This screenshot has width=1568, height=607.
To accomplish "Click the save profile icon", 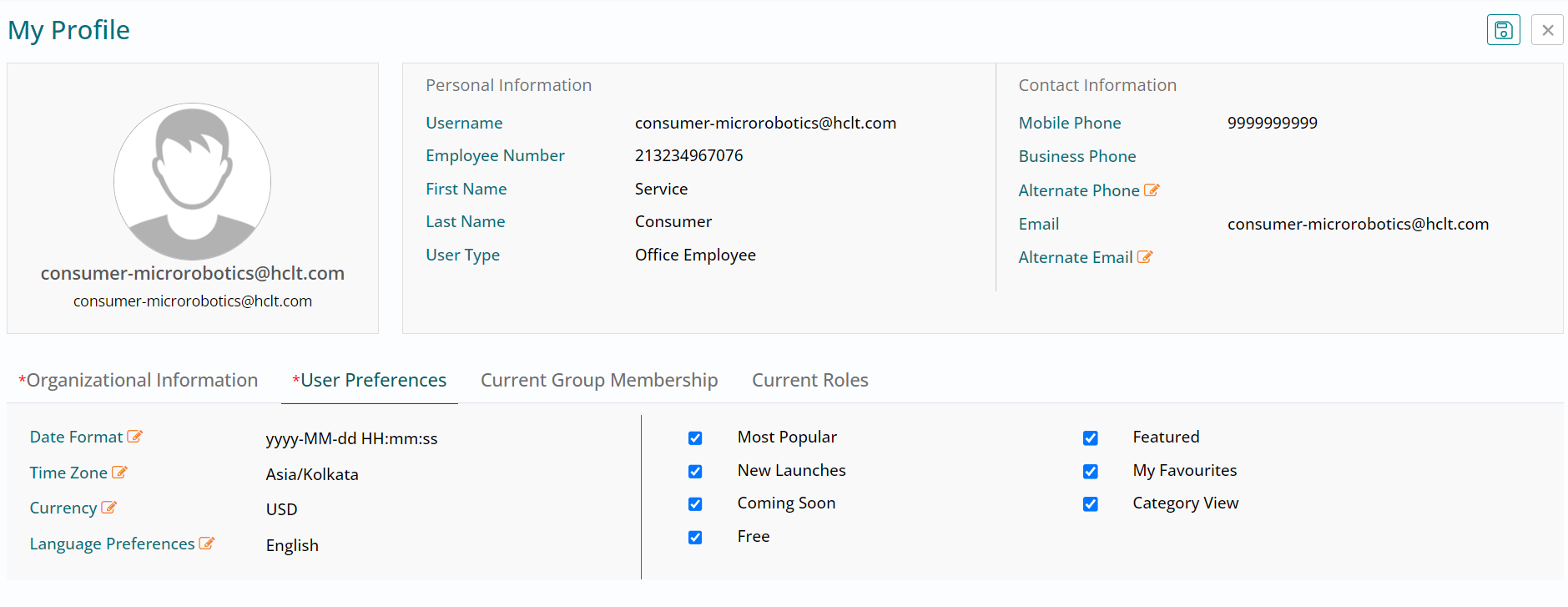I will tap(1503, 30).
